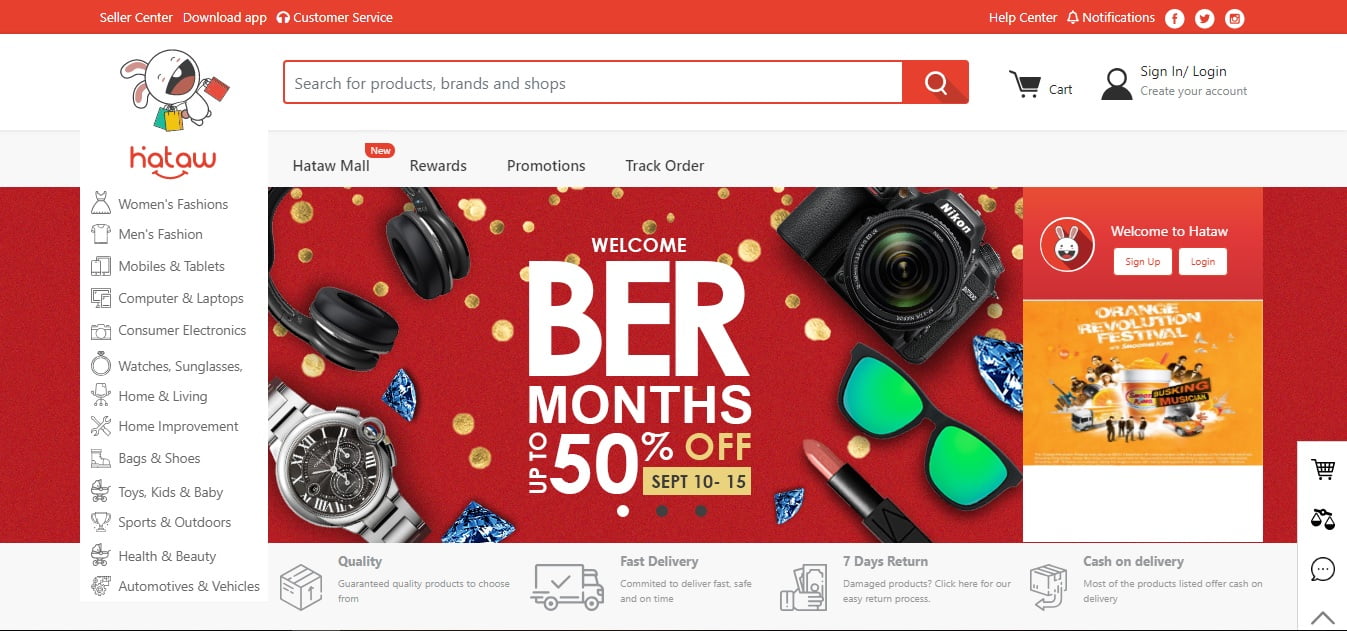The image size is (1347, 631).
Task: Select the second banner carousel dot
Action: tap(662, 511)
